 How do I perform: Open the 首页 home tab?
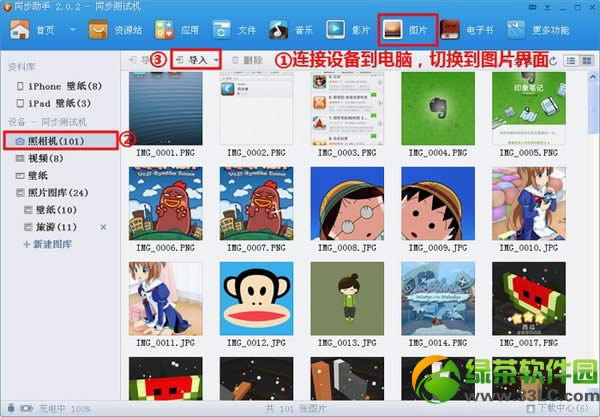[x=32, y=30]
